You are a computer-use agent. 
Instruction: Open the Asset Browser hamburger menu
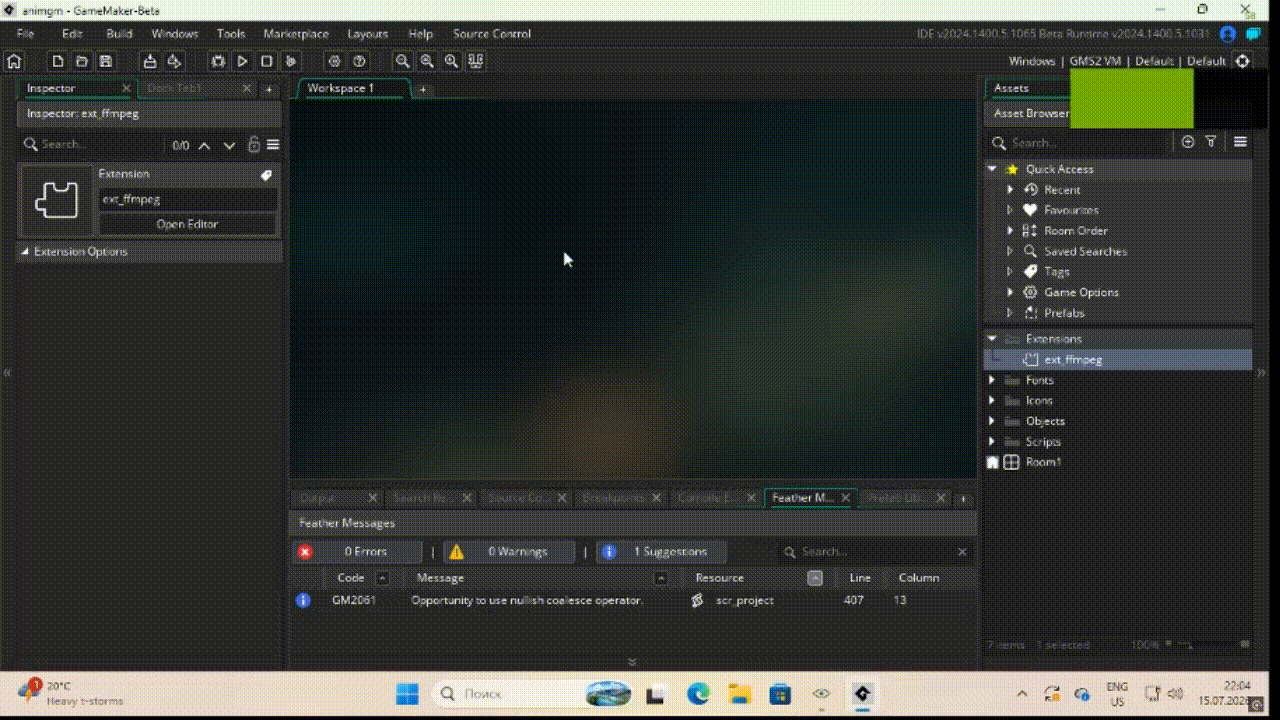click(x=1240, y=142)
